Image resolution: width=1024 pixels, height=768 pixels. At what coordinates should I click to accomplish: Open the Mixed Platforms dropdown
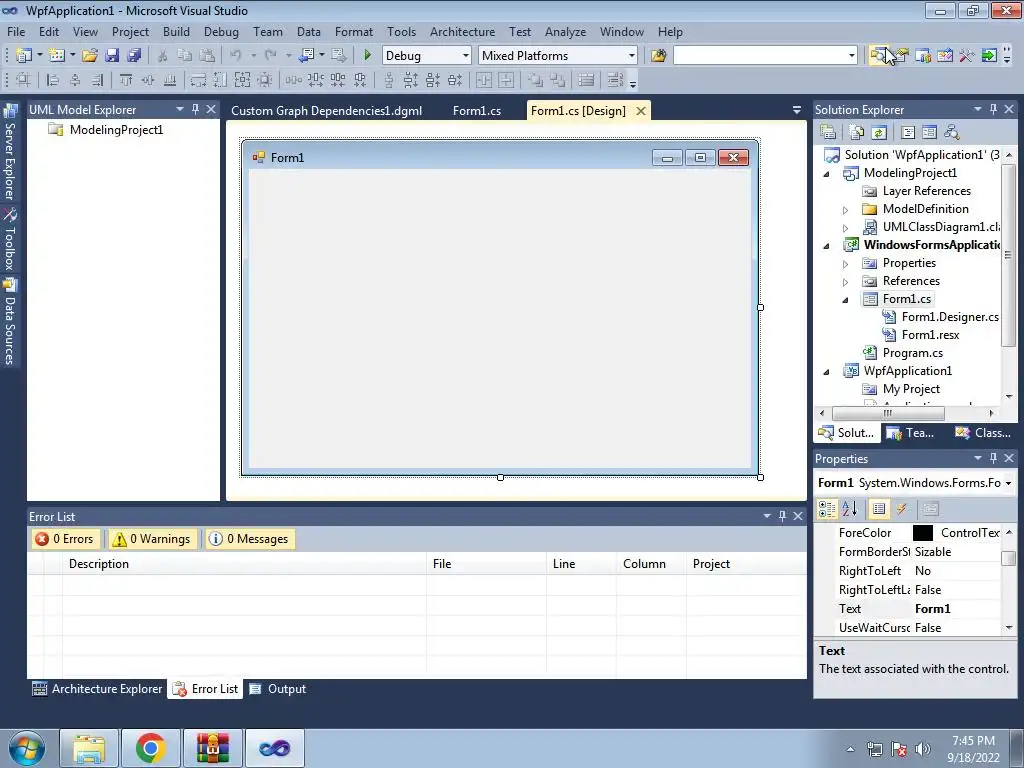pyautogui.click(x=632, y=56)
